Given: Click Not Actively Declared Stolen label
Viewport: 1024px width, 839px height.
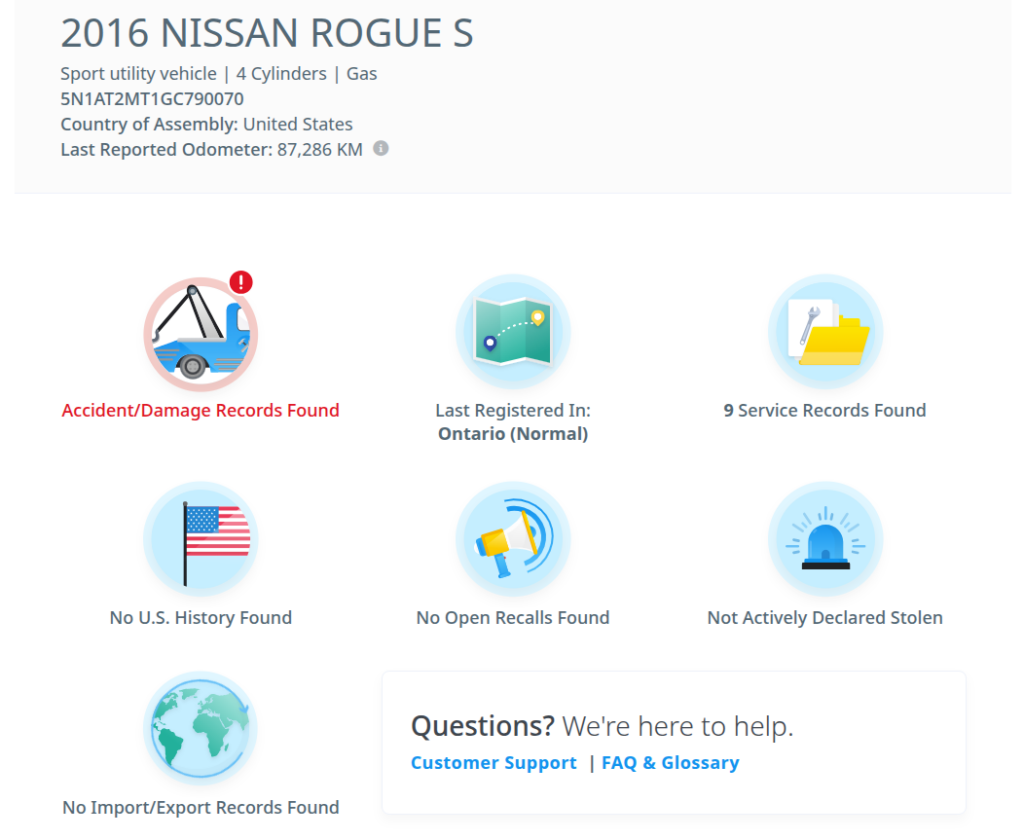Looking at the screenshot, I should point(825,618).
